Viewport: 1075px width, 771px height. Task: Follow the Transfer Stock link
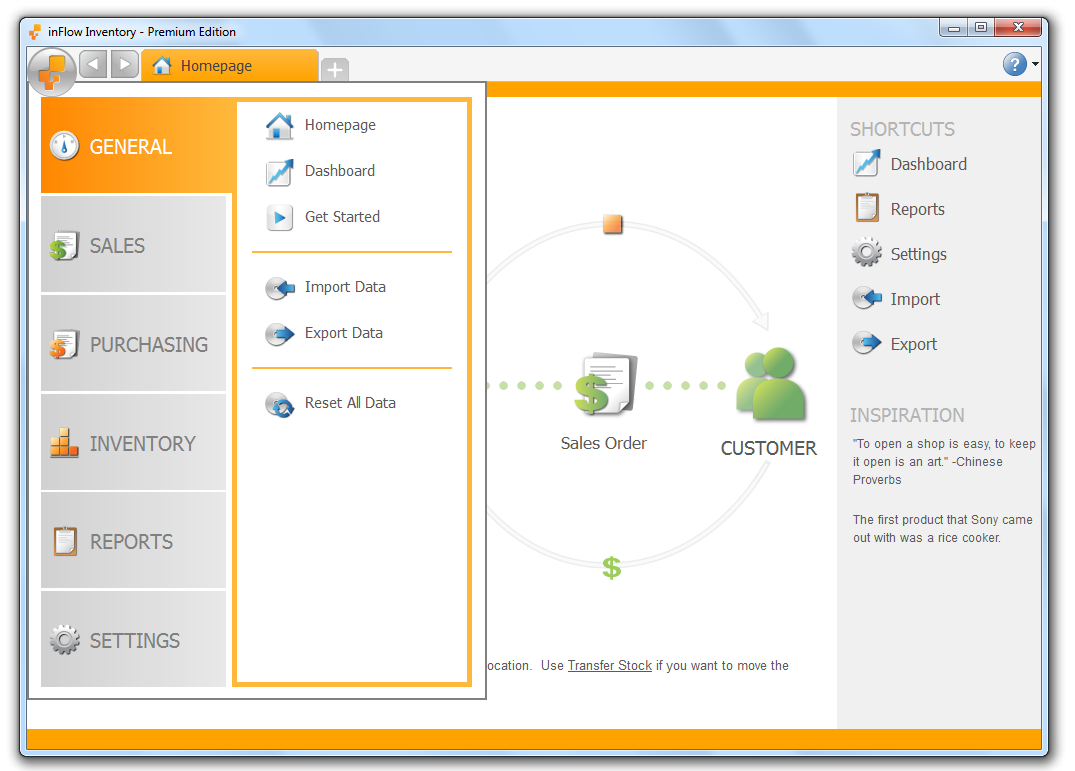609,665
